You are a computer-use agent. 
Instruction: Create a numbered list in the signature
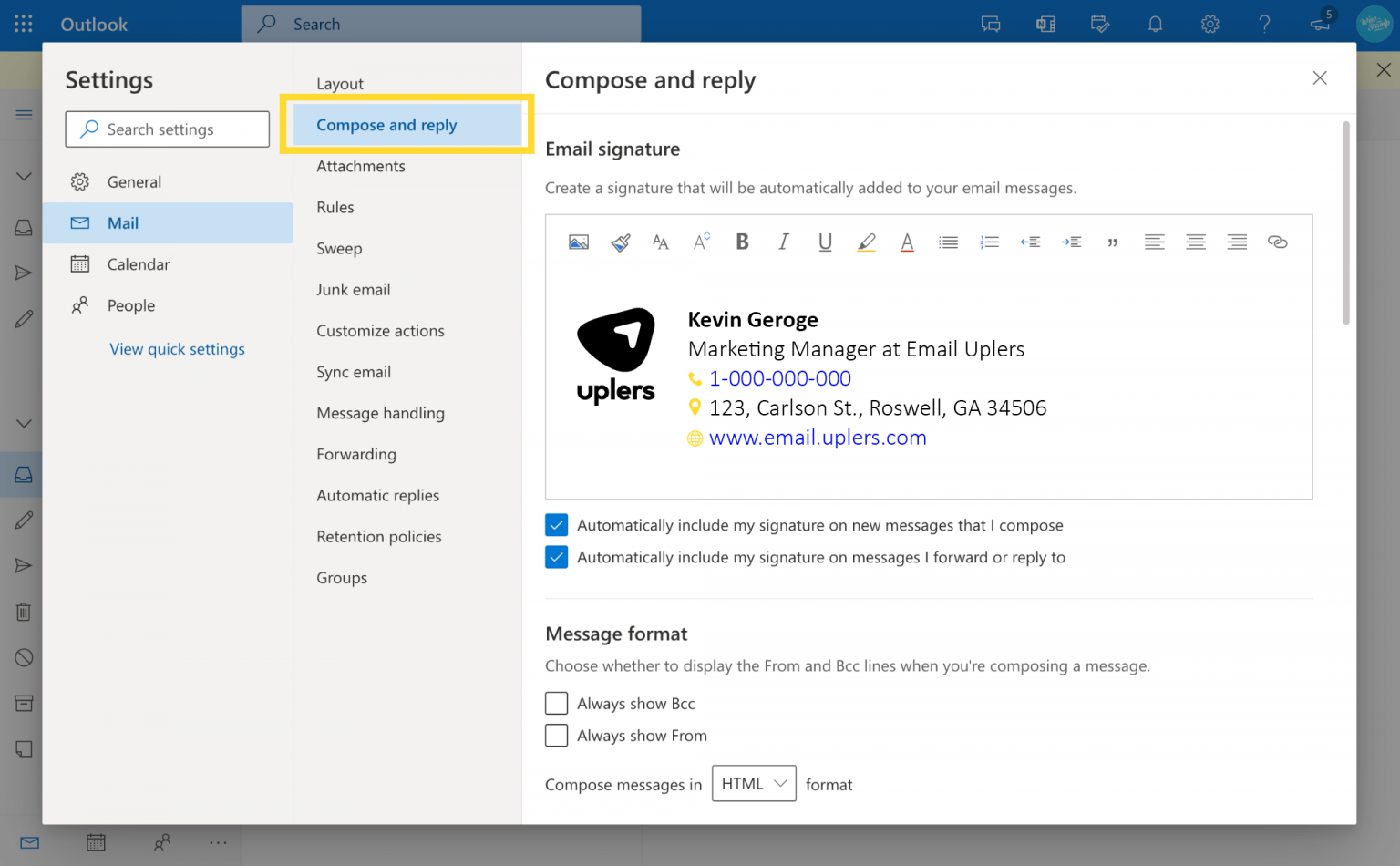click(989, 242)
